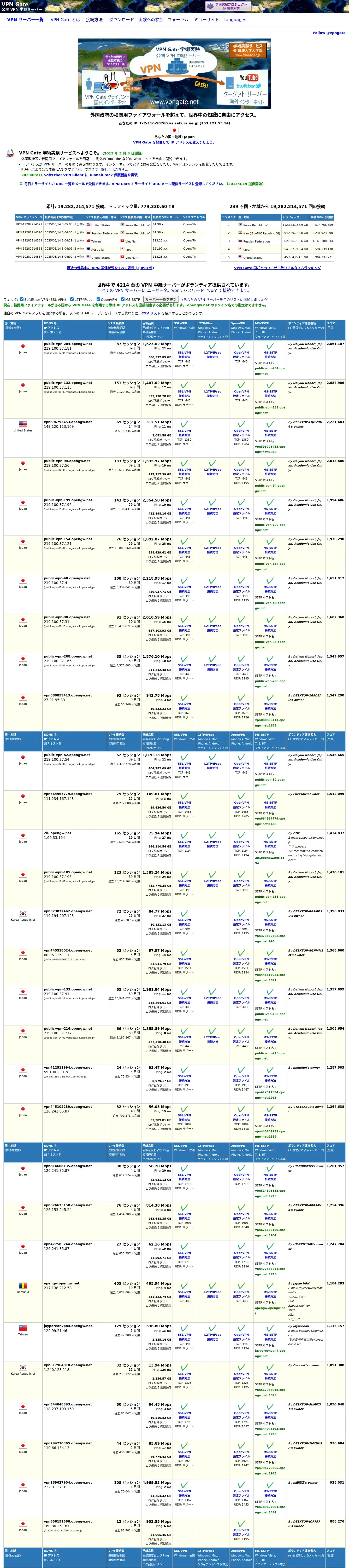The height and width of the screenshot is (1568, 349).
Task: Click MS-SSTP checkmark for public-vpn-204
Action: 270,346
